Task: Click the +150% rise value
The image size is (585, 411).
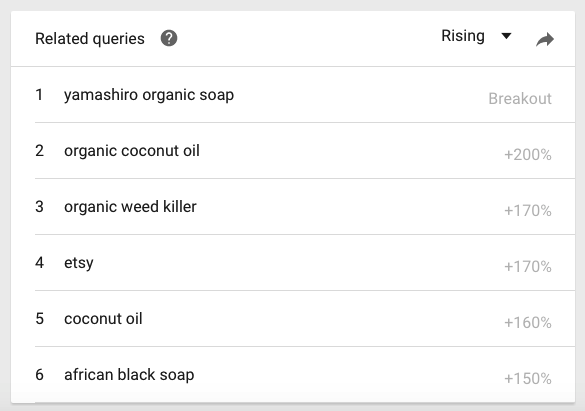Action: [528, 379]
